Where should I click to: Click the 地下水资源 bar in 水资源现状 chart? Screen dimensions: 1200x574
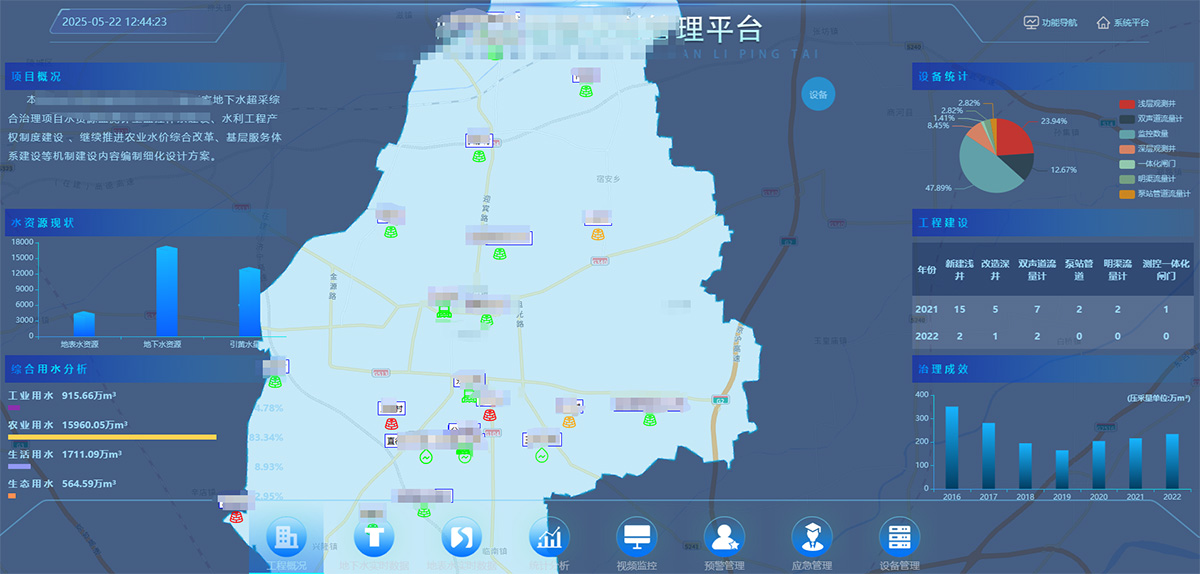[x=166, y=291]
